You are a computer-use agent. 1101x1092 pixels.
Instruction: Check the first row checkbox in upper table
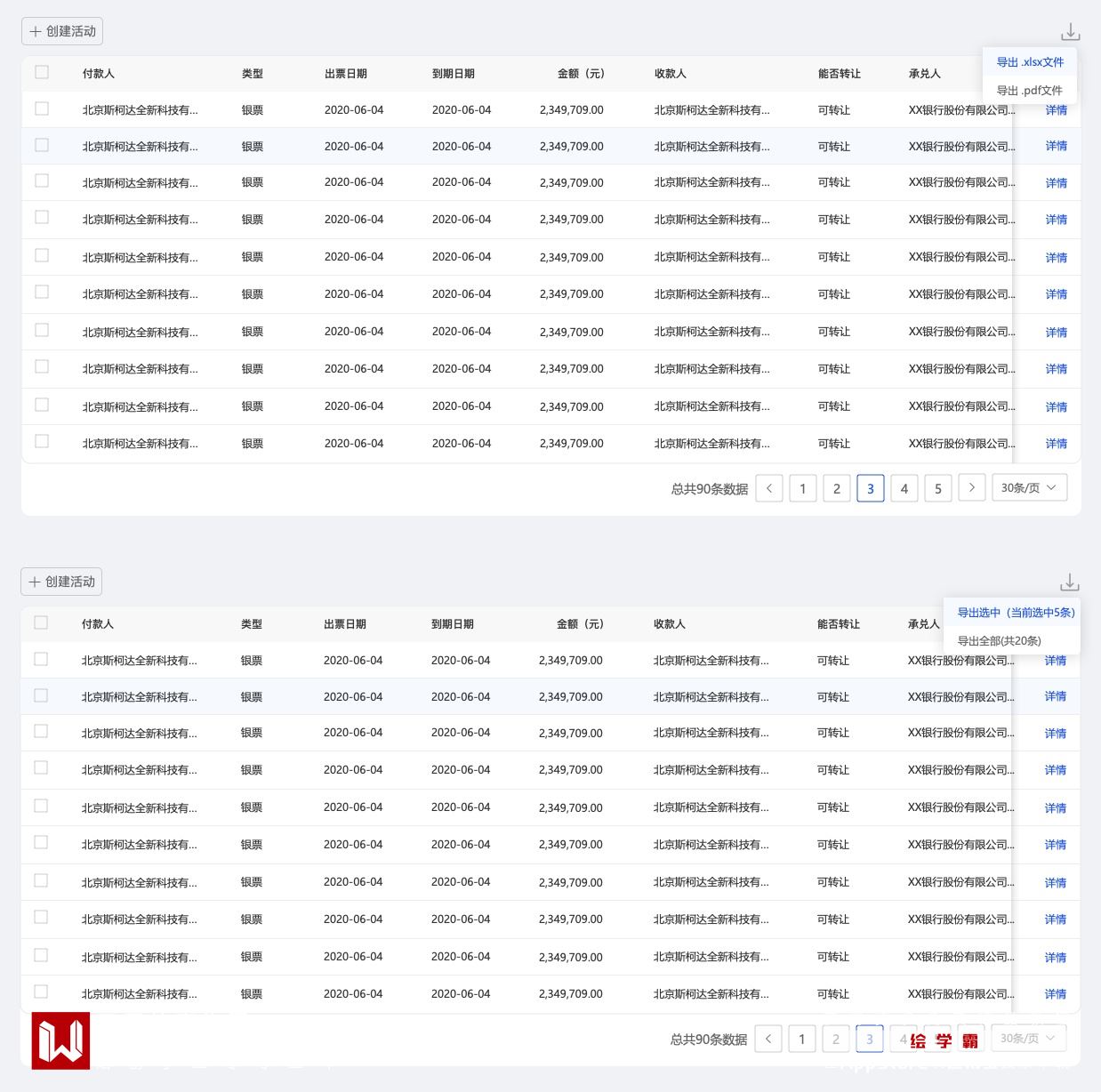(42, 108)
